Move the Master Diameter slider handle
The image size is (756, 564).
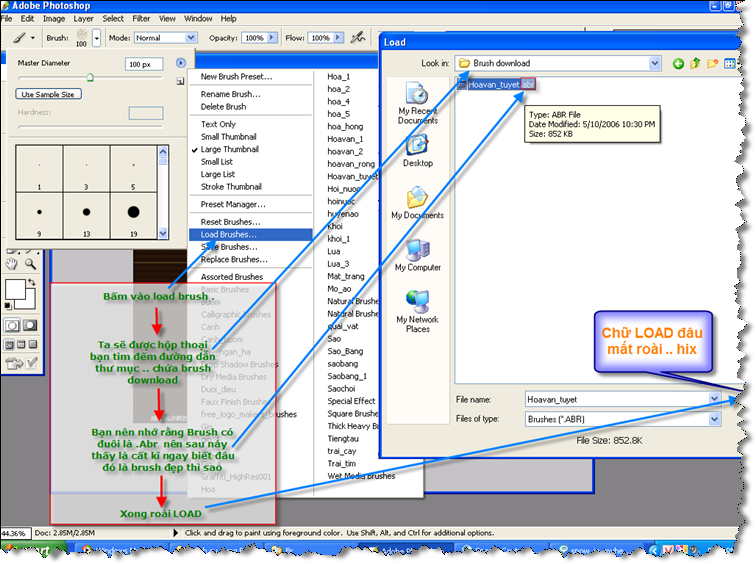click(90, 77)
